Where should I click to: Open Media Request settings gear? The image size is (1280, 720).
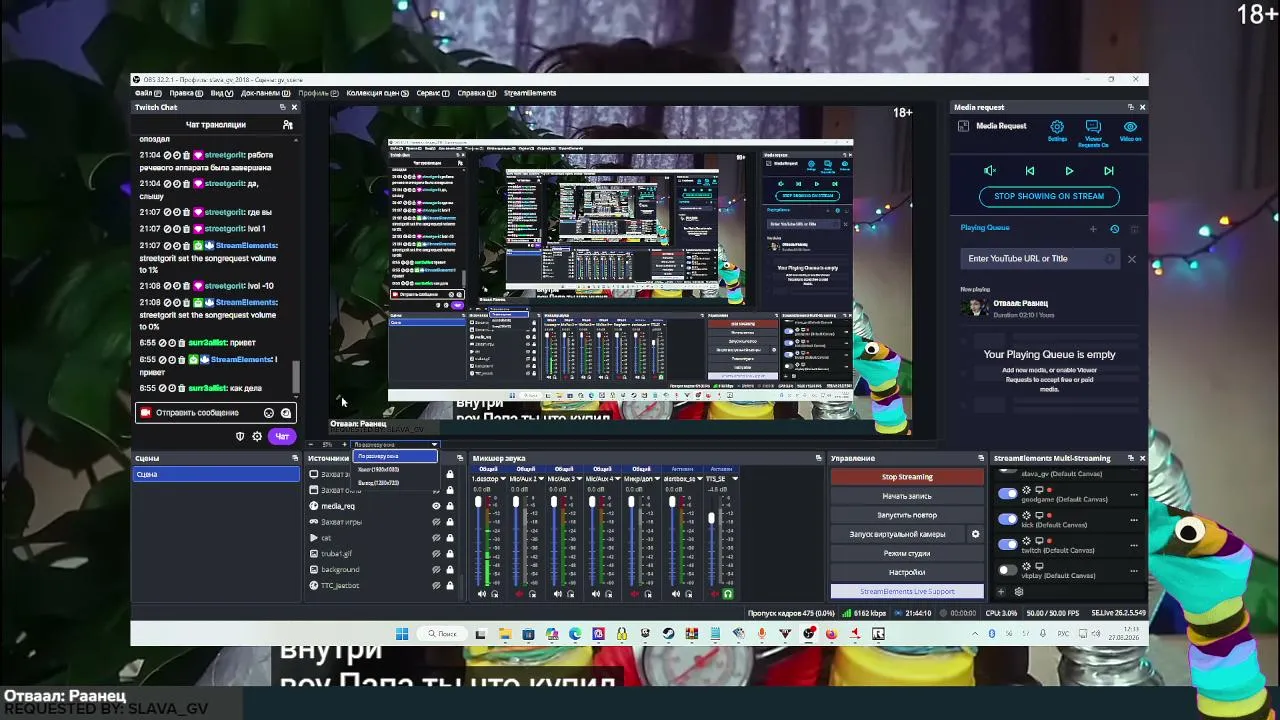[1057, 127]
